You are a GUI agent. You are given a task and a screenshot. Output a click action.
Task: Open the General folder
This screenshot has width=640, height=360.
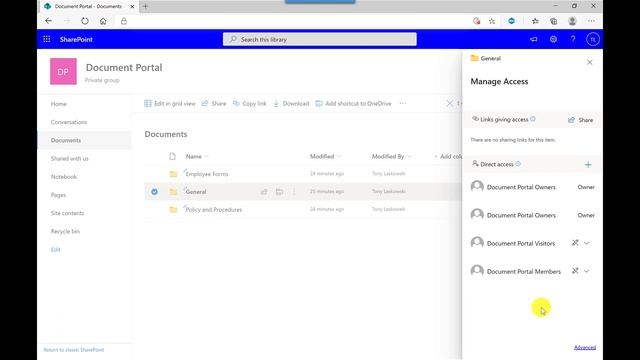click(196, 192)
